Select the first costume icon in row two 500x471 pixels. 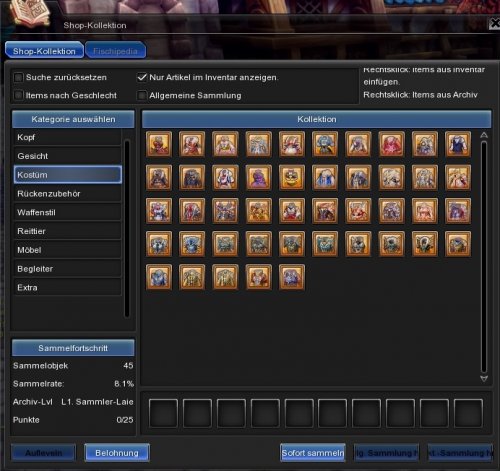(x=159, y=177)
